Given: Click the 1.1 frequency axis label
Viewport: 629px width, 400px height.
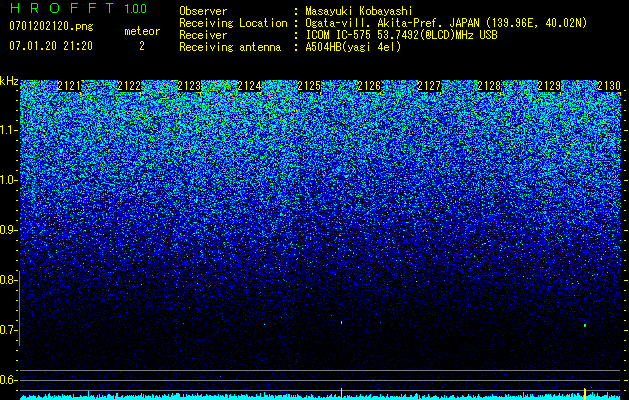Looking at the screenshot, I should [x=7, y=130].
